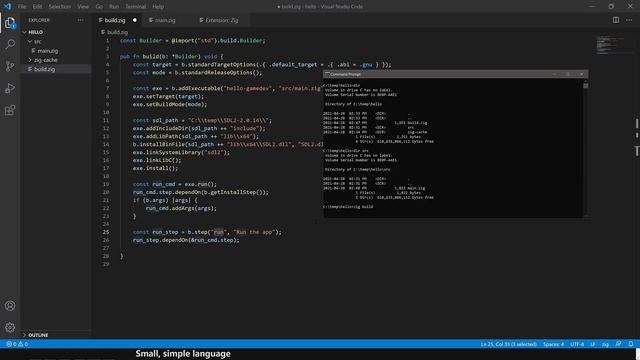Open the Selection menu
The height and width of the screenshot is (360, 640).
click(x=60, y=7)
